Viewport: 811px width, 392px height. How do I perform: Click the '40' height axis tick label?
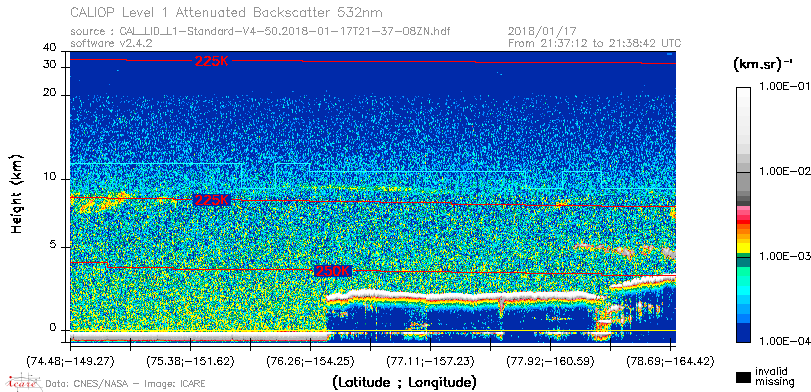tap(50, 48)
